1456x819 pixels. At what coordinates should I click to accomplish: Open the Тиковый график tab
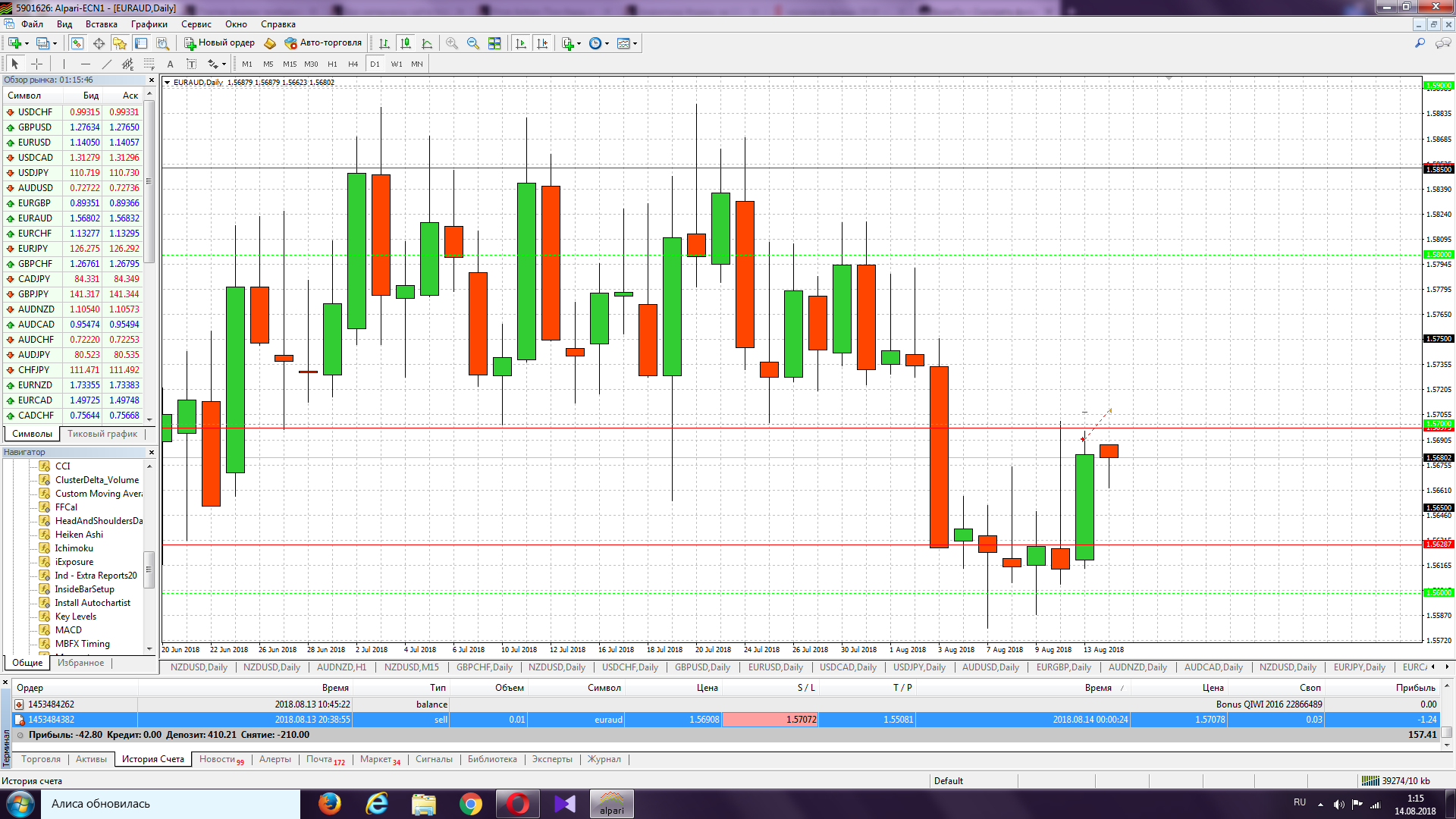[102, 434]
